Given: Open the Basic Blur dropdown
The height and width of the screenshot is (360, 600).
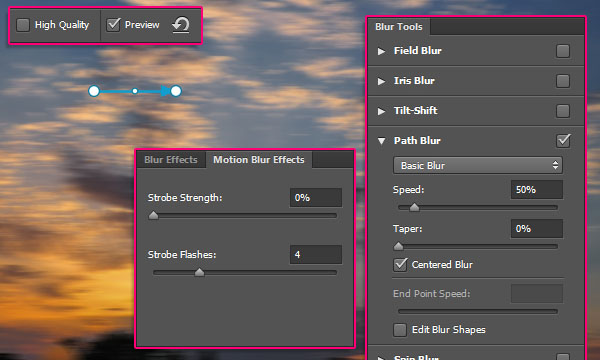Looking at the screenshot, I should pyautogui.click(x=478, y=165).
